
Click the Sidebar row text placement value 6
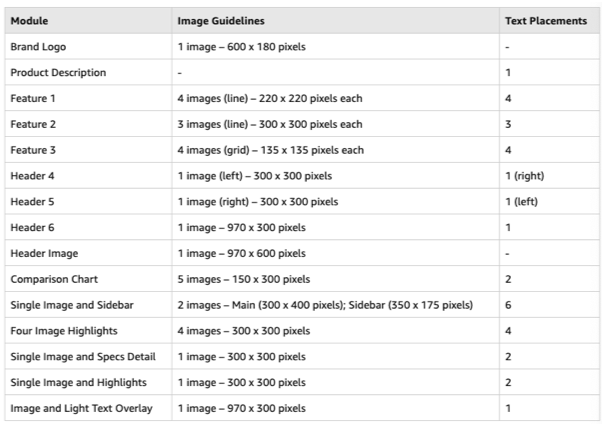pos(508,305)
